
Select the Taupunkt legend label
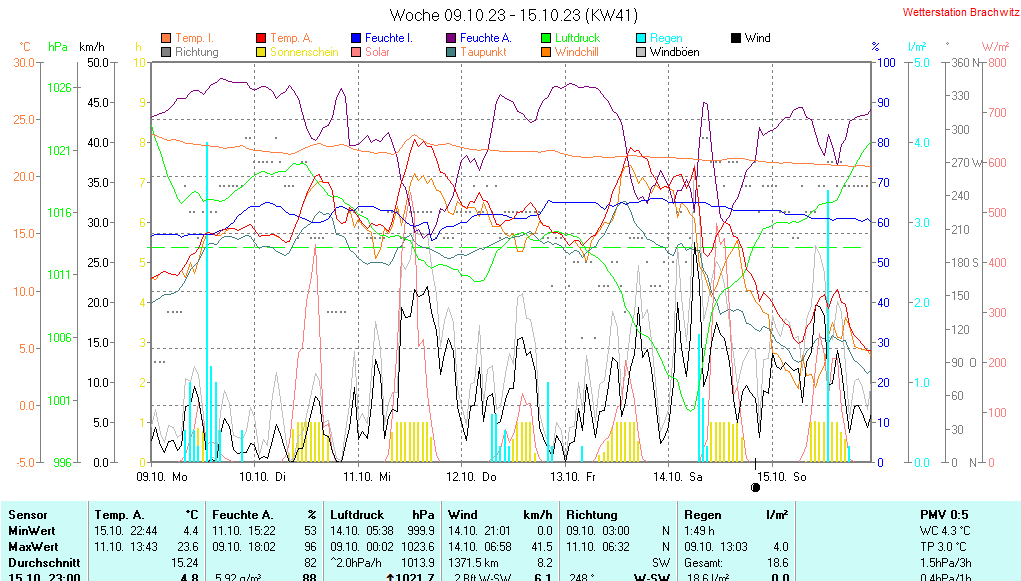(483, 52)
